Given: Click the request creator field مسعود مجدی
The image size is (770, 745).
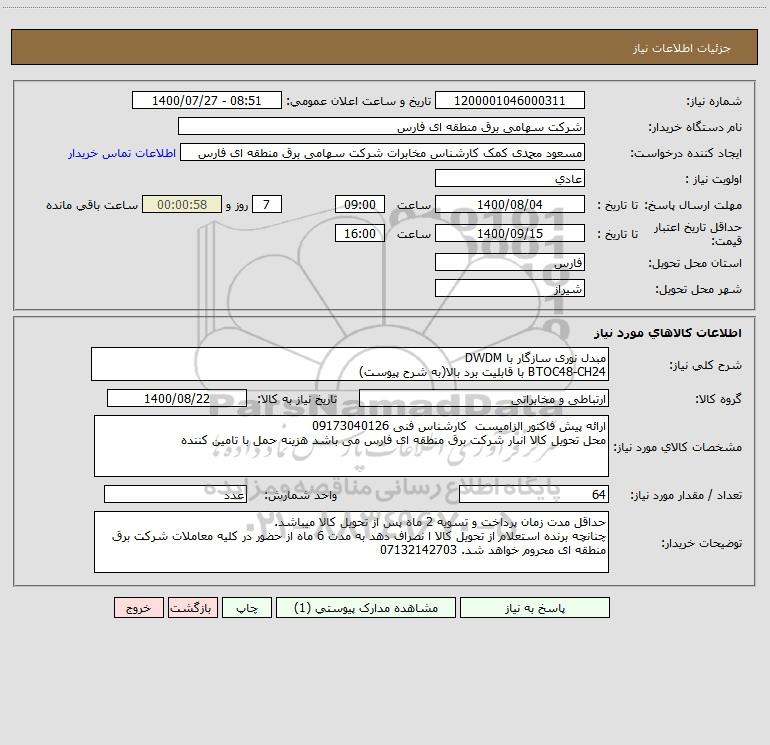Looking at the screenshot, I should (383, 152).
